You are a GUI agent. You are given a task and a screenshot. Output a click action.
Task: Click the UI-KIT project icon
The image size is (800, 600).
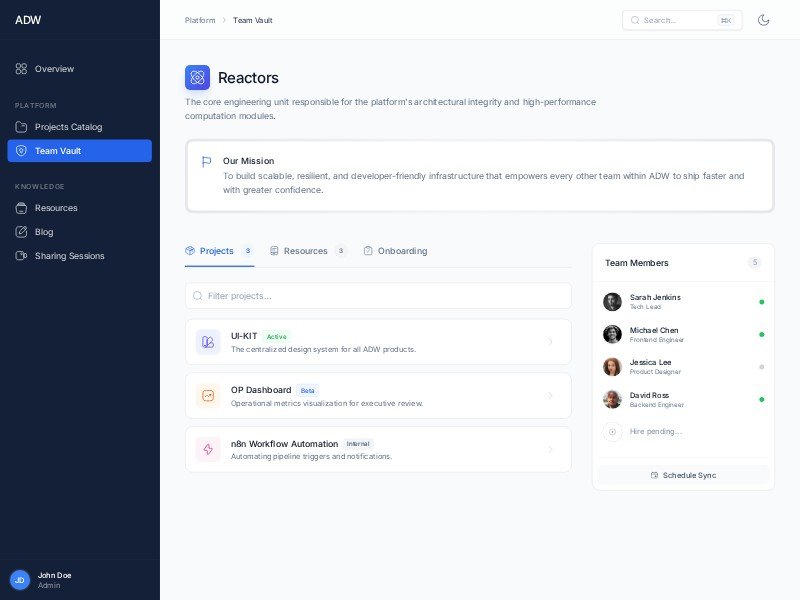[x=208, y=342]
